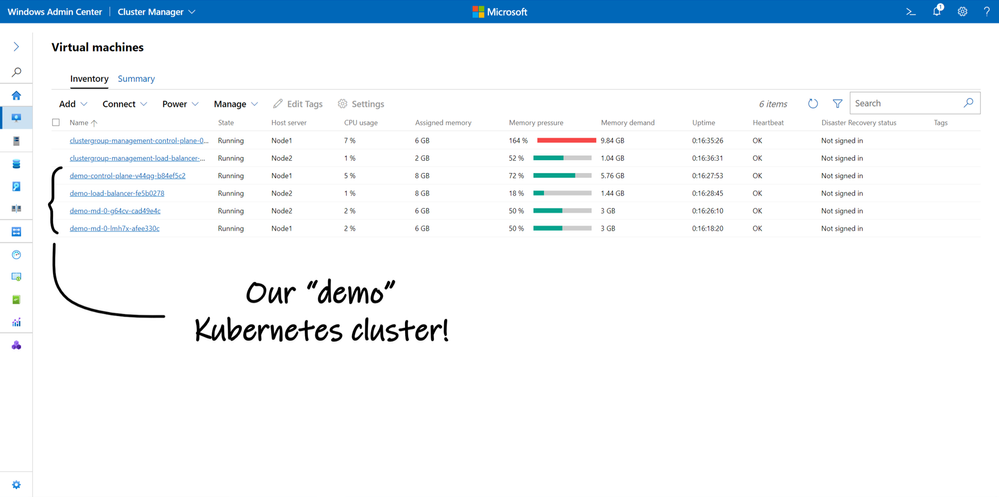999x497 pixels.
Task: Open demo-control-plane-v44qg-b84ef5c2 VM link
Action: (x=127, y=175)
